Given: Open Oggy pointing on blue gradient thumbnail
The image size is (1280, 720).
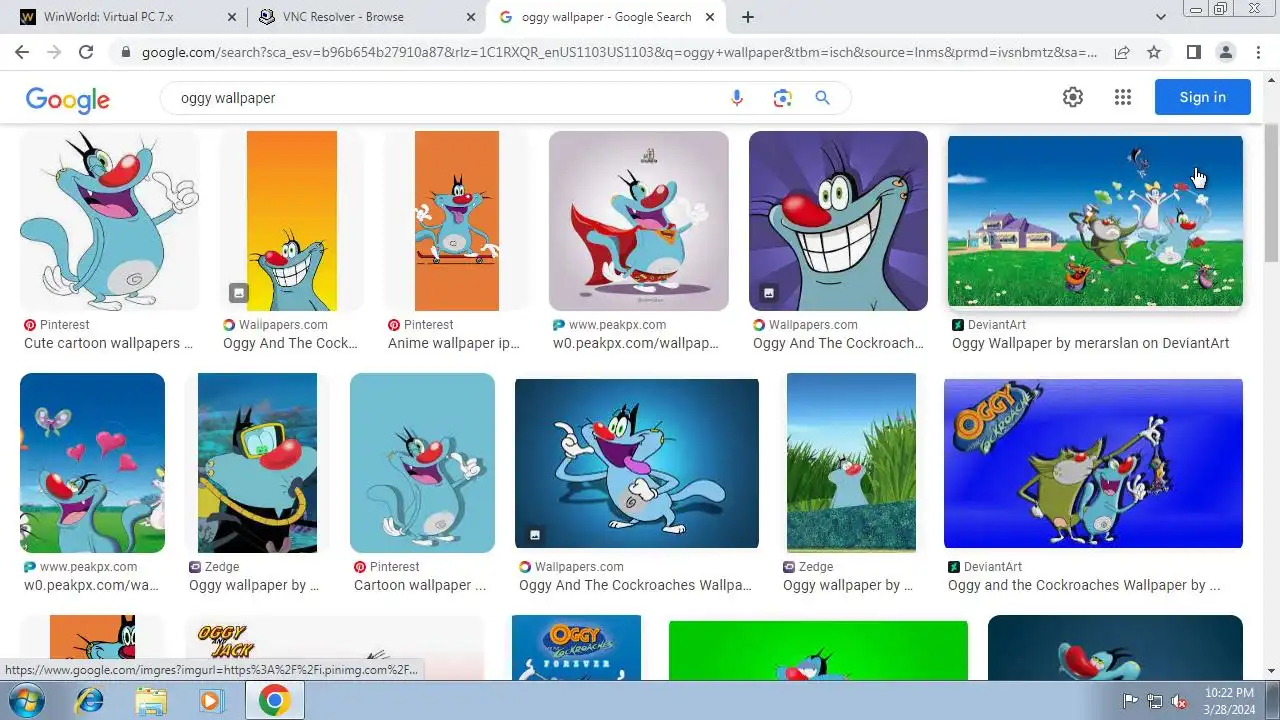Looking at the screenshot, I should pyautogui.click(x=637, y=463).
